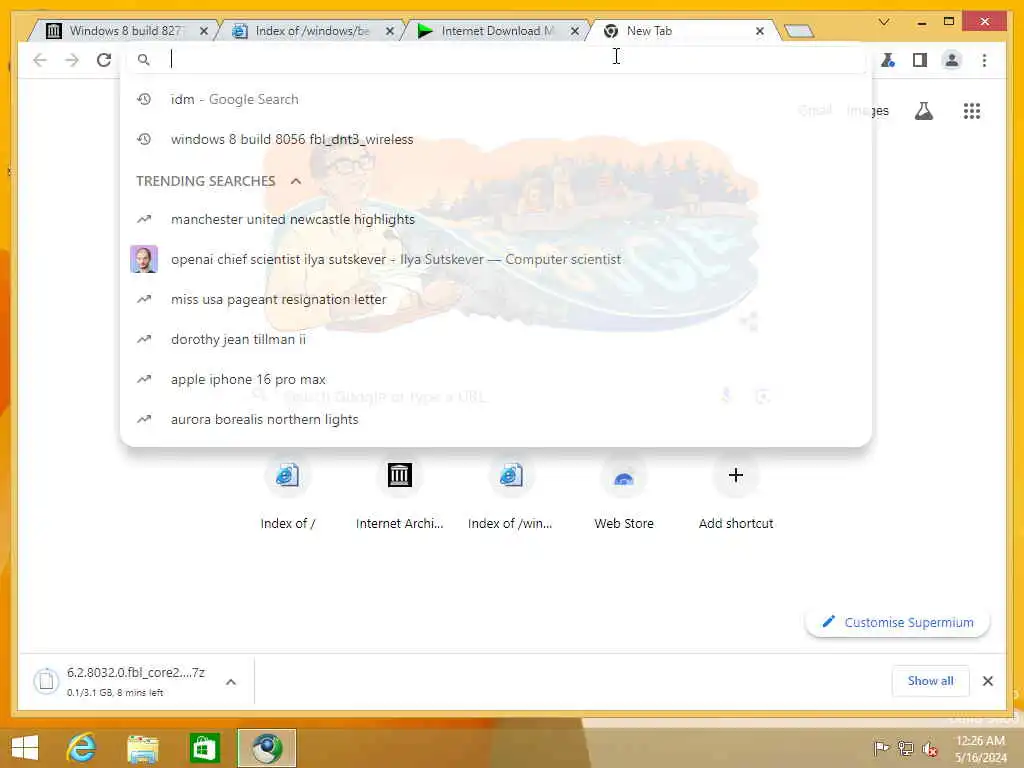Open the Google apps grid icon
This screenshot has width=1024, height=768.
[972, 111]
